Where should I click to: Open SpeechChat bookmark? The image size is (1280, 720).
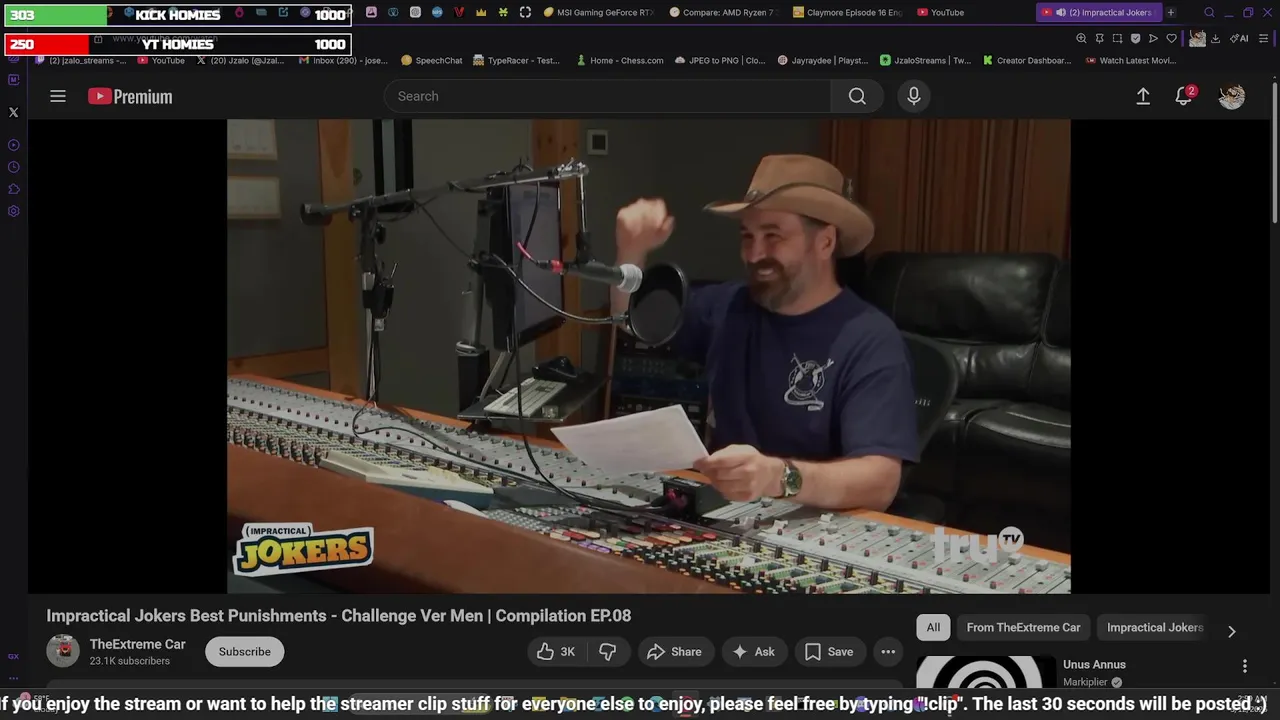click(432, 60)
